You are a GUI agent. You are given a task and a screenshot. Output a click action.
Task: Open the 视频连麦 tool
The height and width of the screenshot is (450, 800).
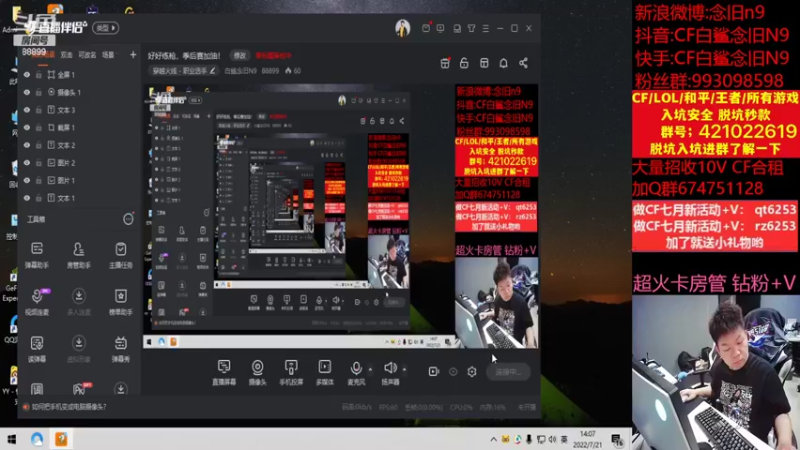[37, 302]
